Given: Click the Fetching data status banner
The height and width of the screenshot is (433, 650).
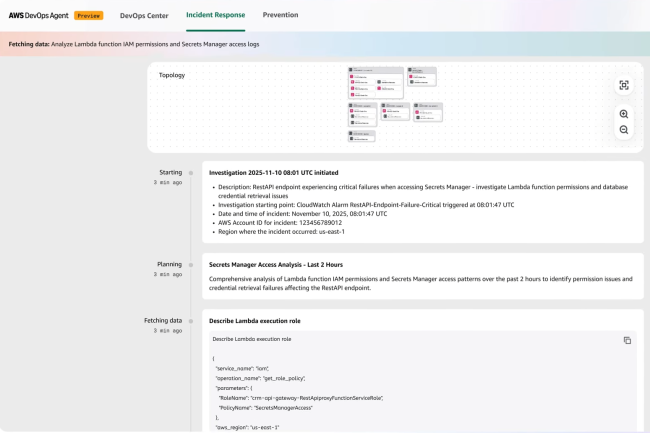Looking at the screenshot, I should 135,45.
